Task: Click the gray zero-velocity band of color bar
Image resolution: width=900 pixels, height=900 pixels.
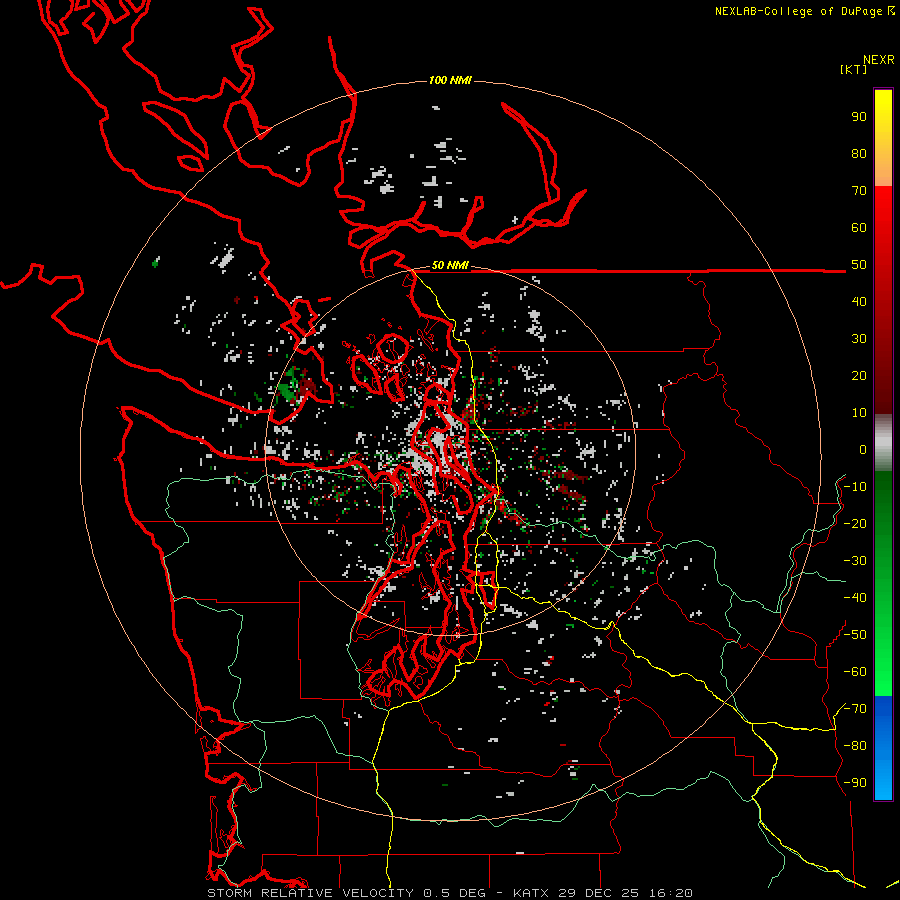Action: pos(883,442)
